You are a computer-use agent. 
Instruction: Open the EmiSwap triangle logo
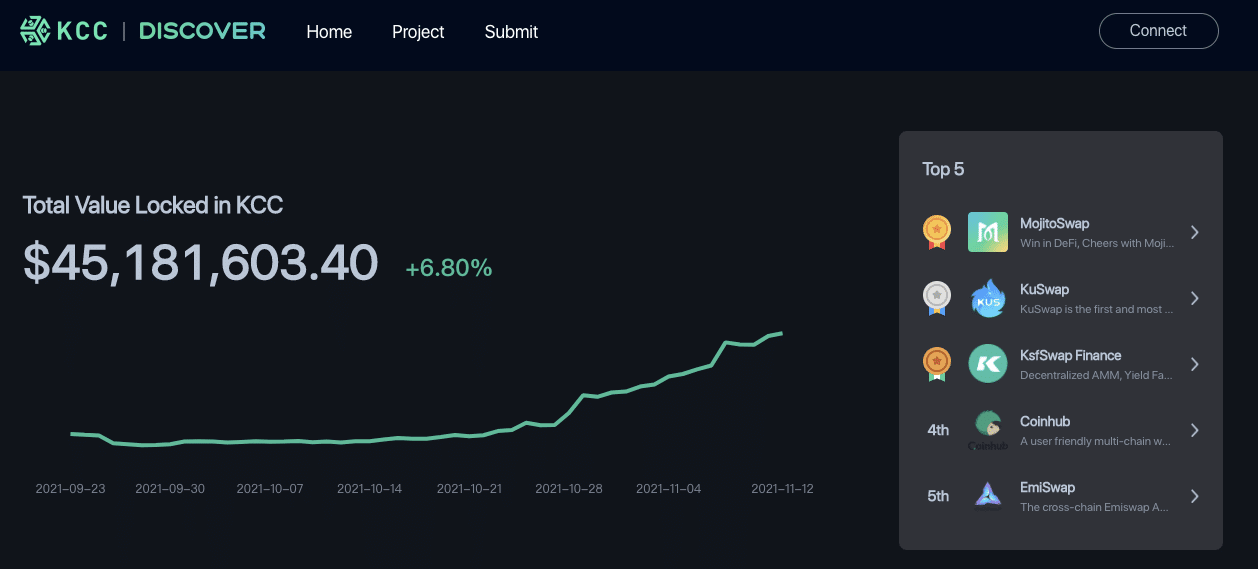point(987,496)
